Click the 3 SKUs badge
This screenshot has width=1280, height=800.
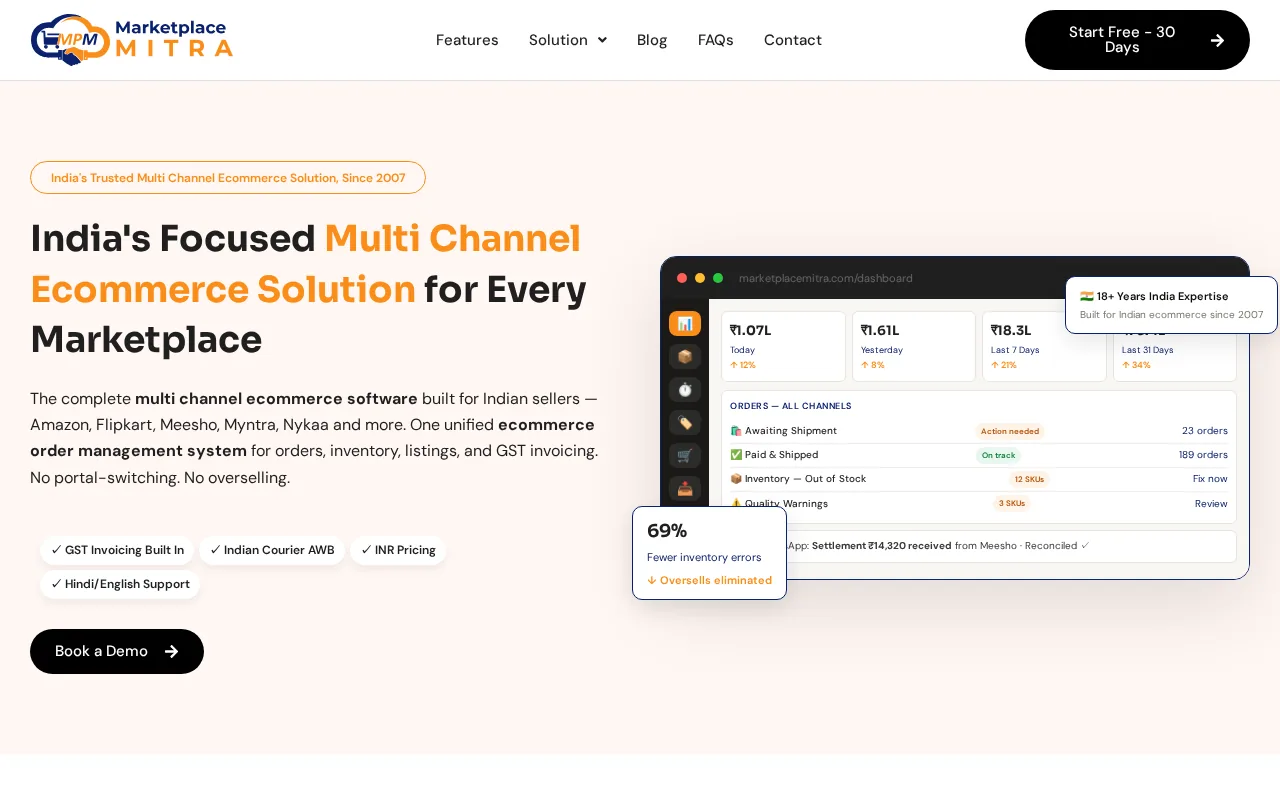[x=1011, y=503]
